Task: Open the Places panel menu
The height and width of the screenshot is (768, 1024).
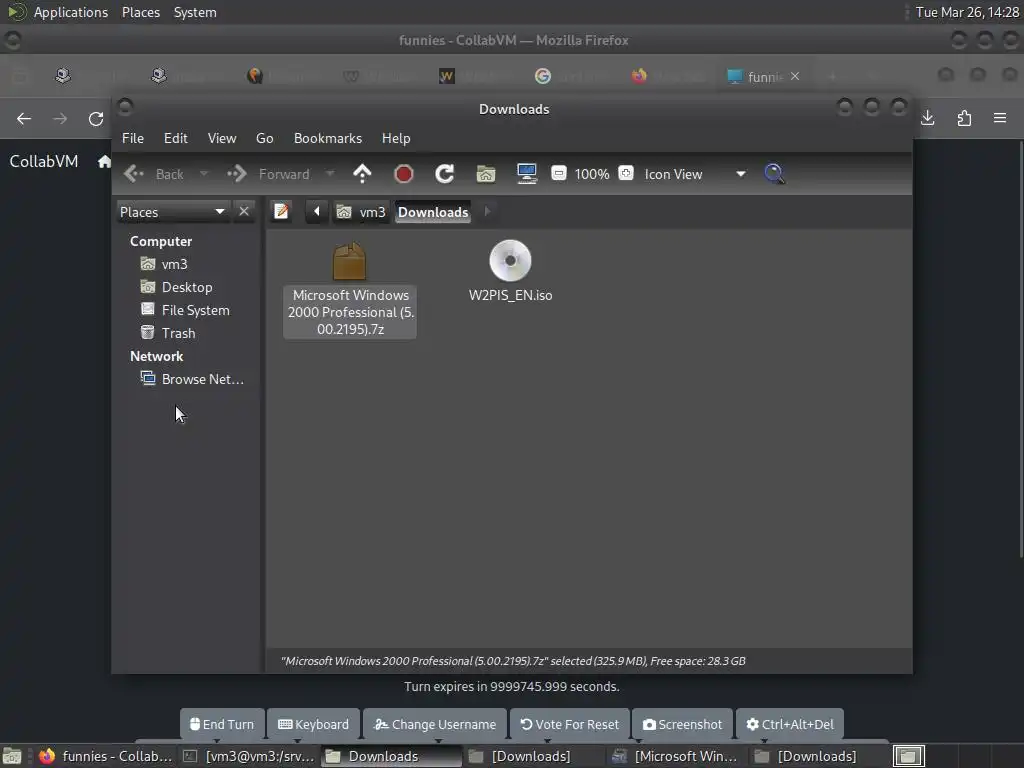Action: (x=140, y=12)
